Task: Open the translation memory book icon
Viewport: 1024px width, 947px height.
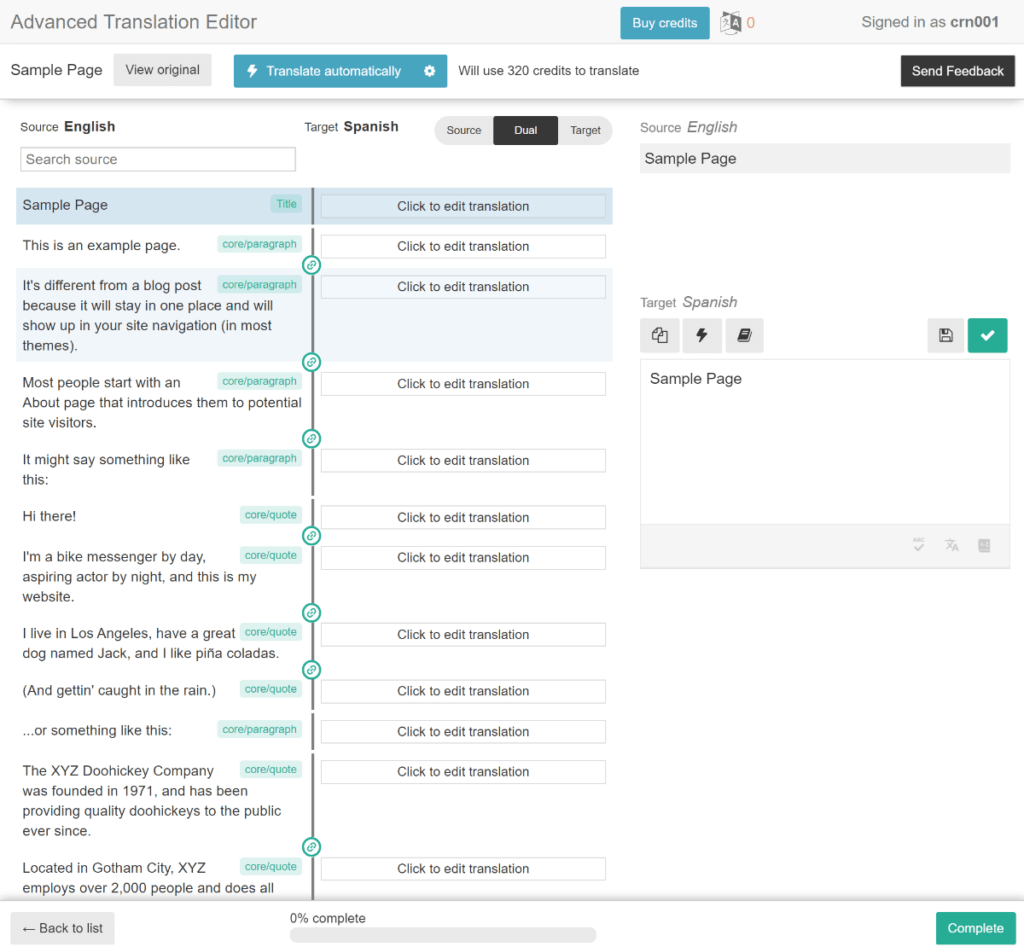Action: coord(744,335)
